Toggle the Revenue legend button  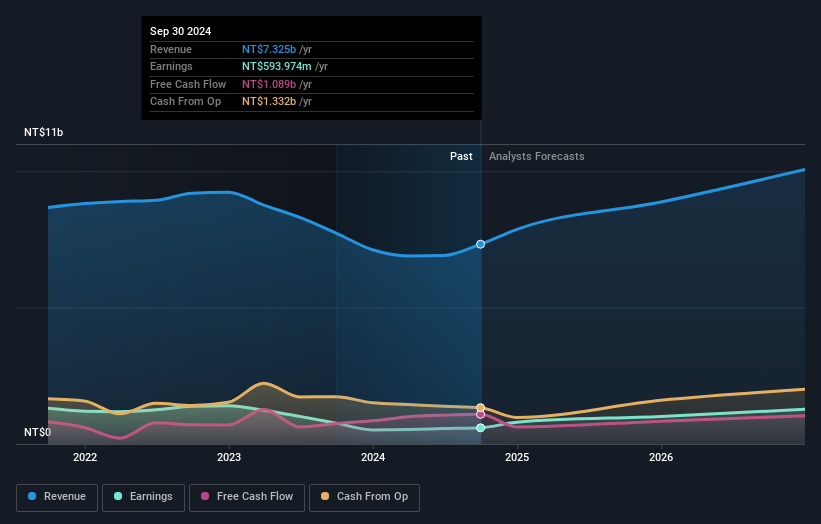[57, 497]
